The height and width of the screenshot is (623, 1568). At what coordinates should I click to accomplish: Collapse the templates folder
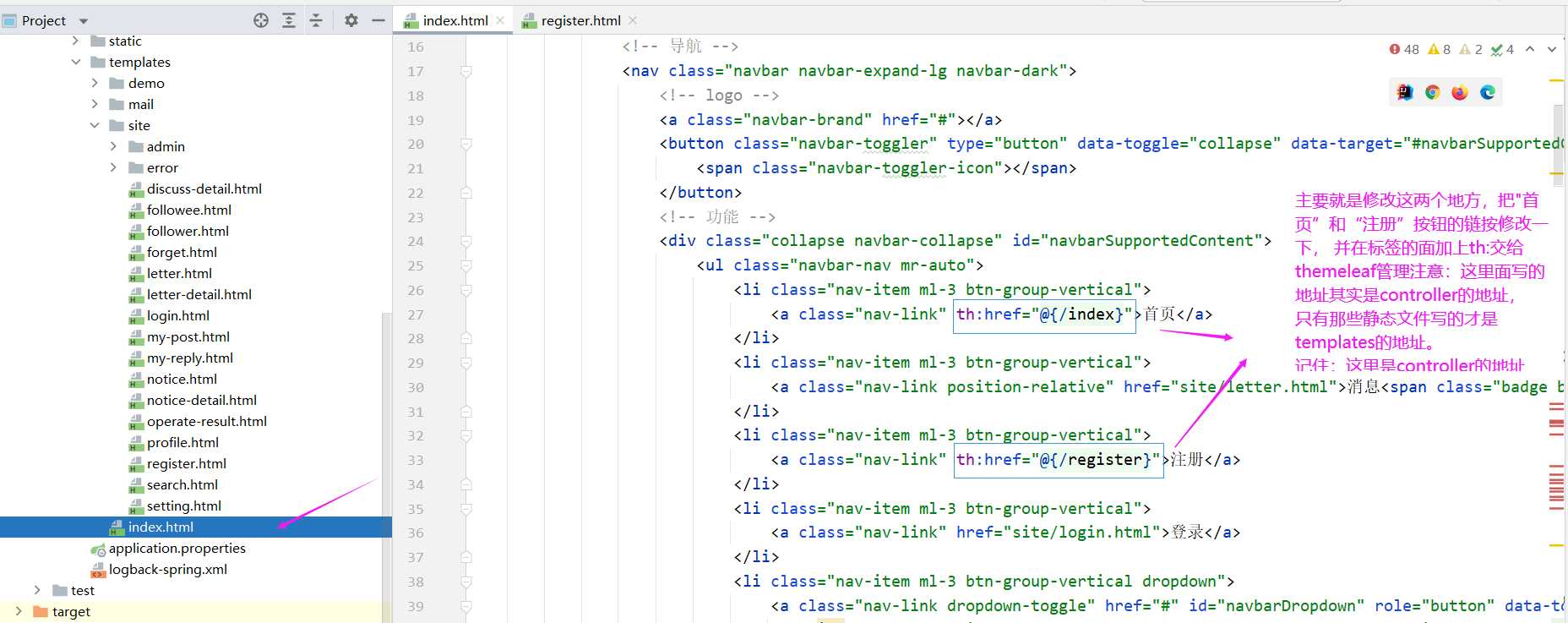point(75,62)
